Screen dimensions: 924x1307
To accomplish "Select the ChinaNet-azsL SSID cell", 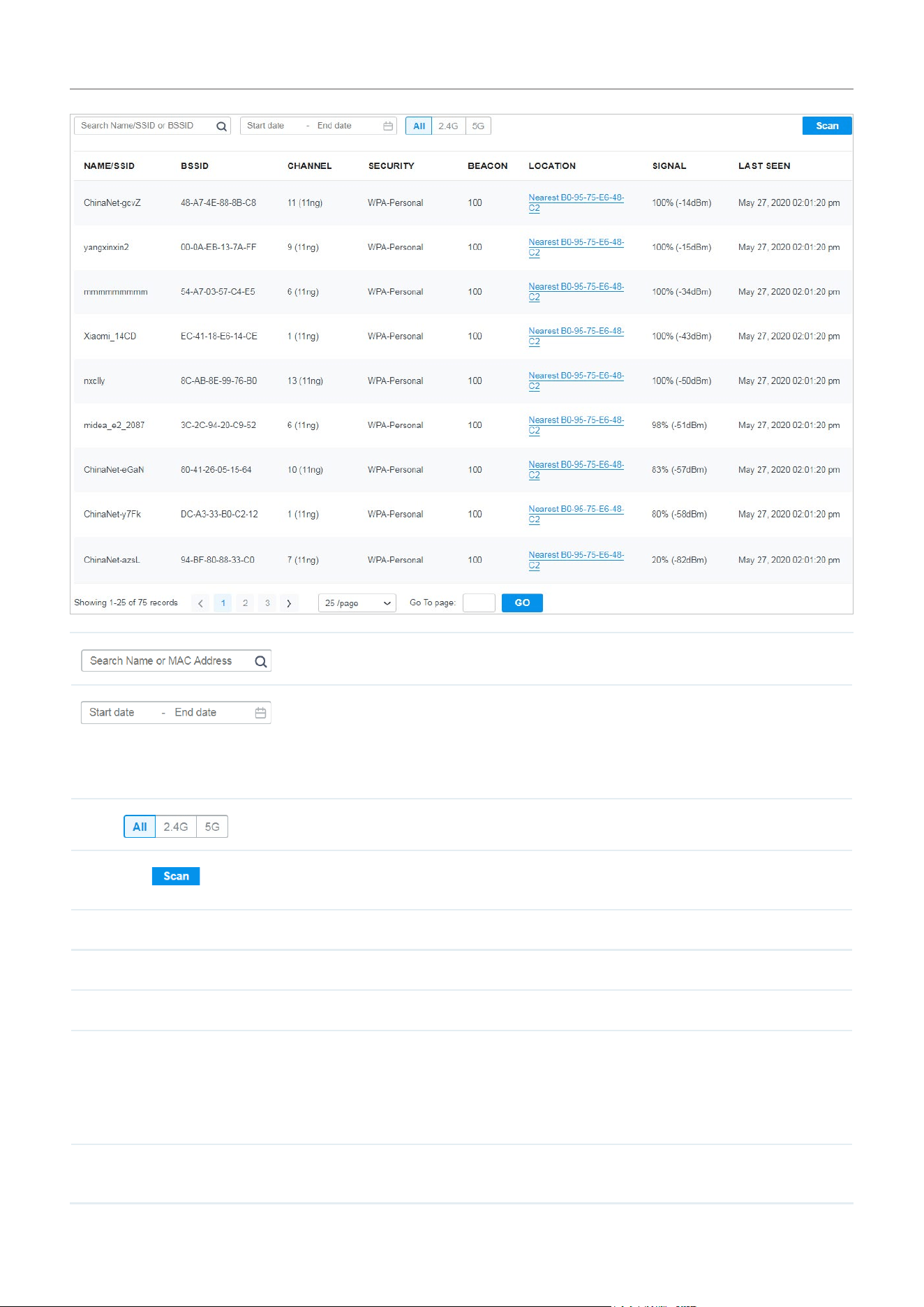I will pyautogui.click(x=112, y=560).
